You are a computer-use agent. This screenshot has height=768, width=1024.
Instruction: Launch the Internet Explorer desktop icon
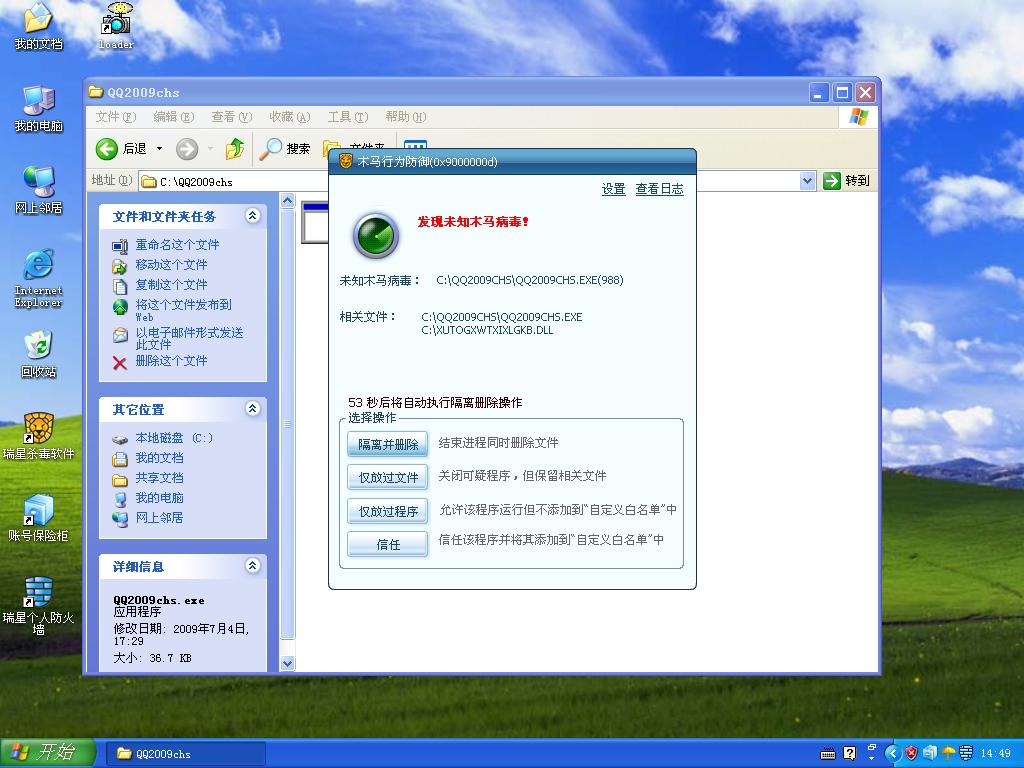point(38,278)
